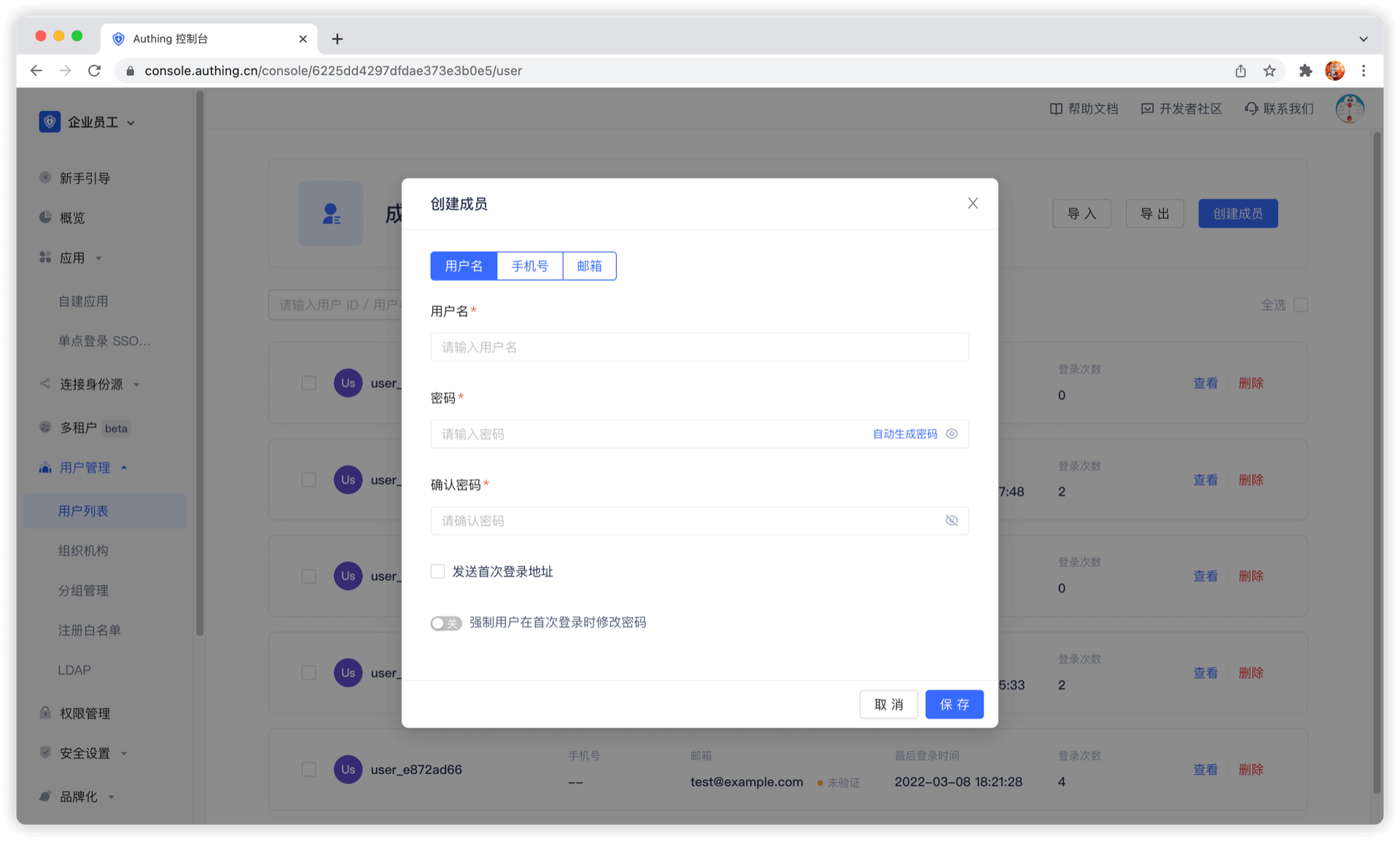Check the 发送首次登录地址 checkbox

pos(437,572)
